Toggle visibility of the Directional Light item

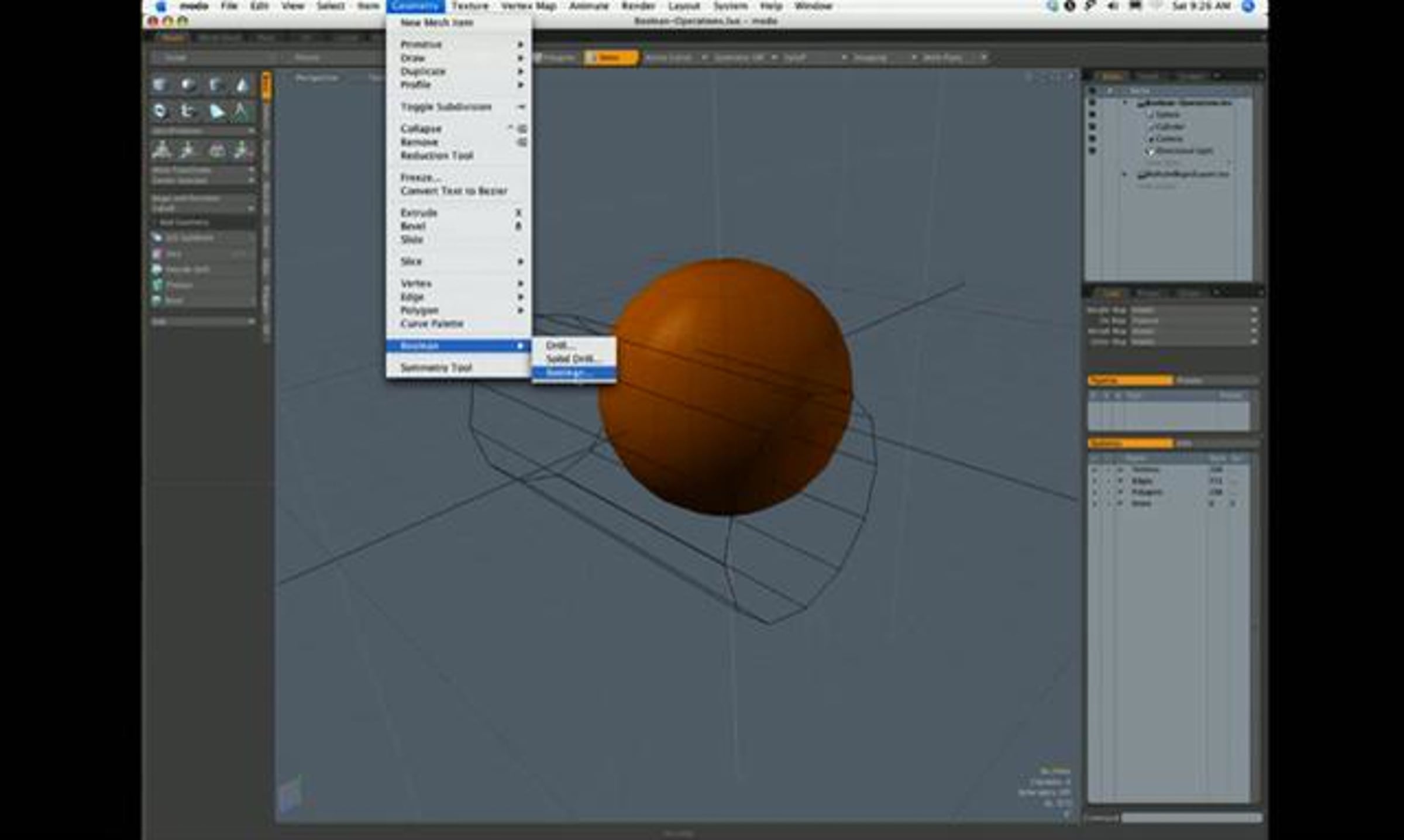coord(1092,150)
